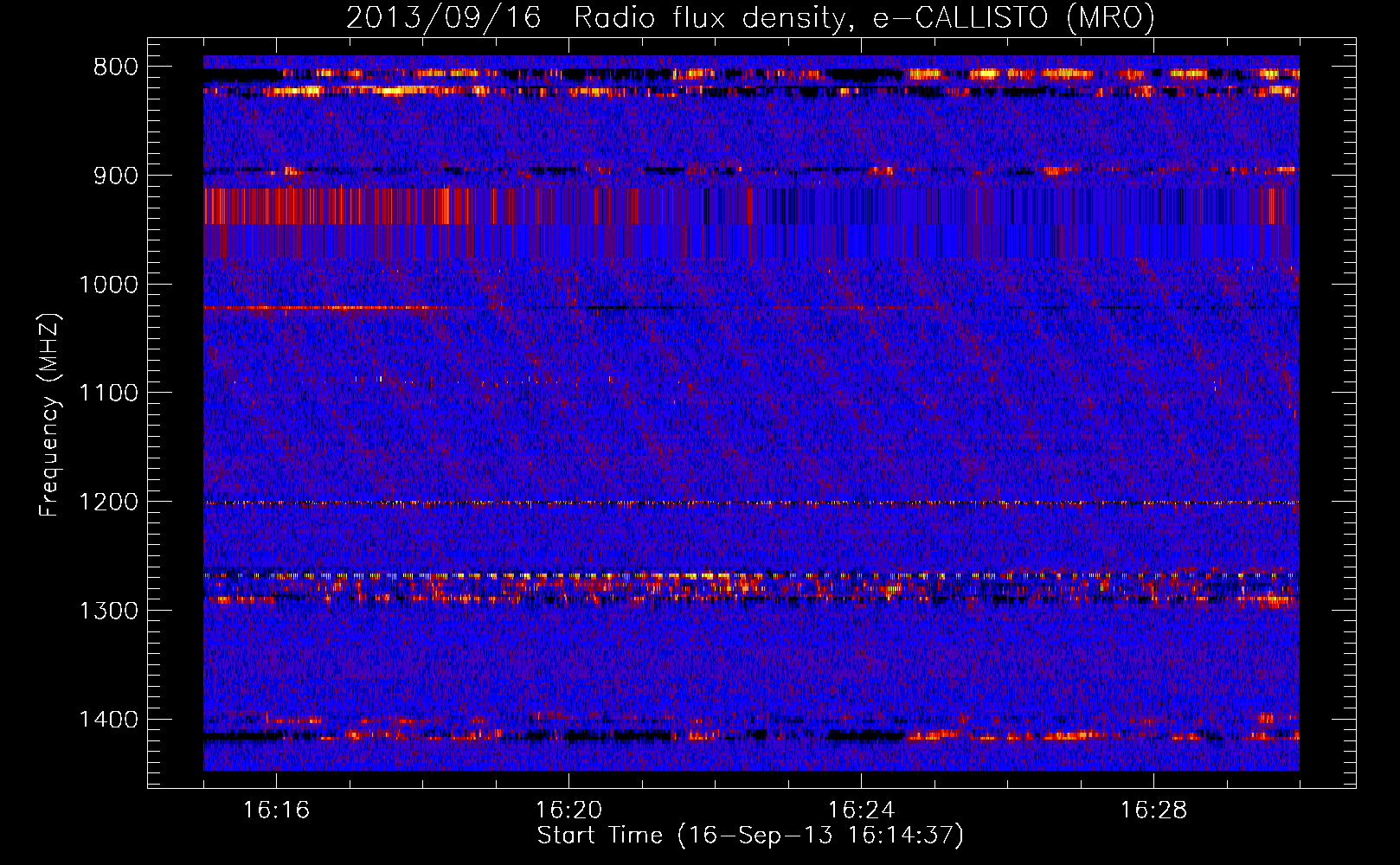Click the 16:16 time tick label
This screenshot has width=1400, height=865.
click(x=276, y=811)
